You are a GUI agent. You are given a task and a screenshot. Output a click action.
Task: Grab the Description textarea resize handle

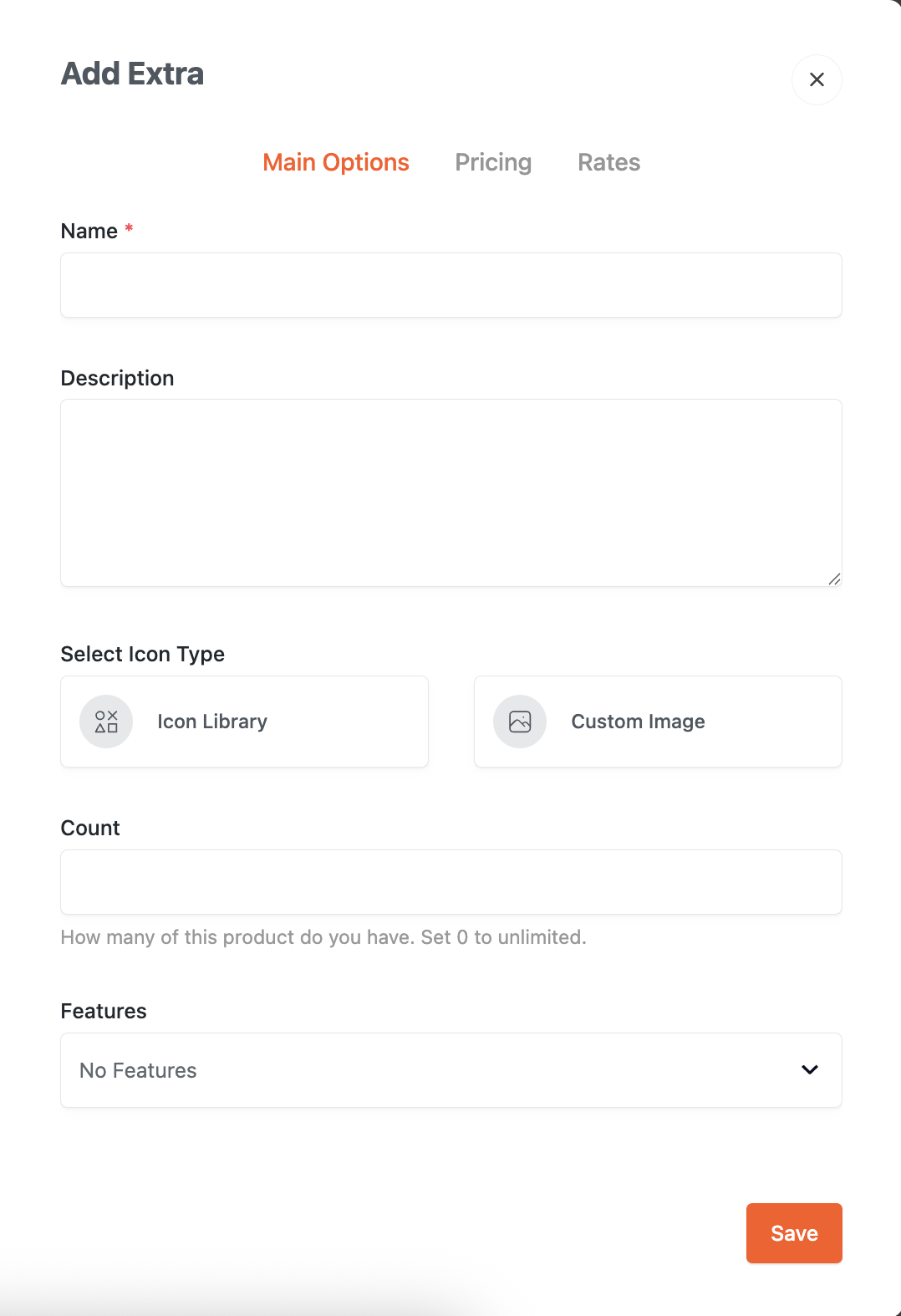click(x=834, y=579)
